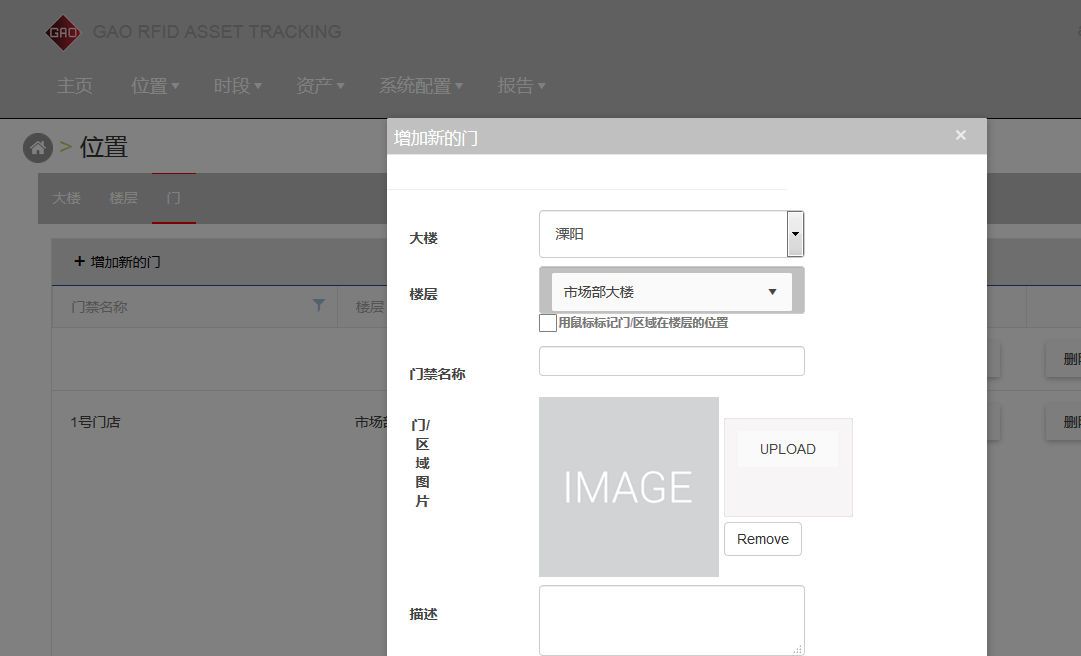
Task: Enable 用鼠标标记门/区域在楼层的位置 checkbox
Action: [x=548, y=323]
